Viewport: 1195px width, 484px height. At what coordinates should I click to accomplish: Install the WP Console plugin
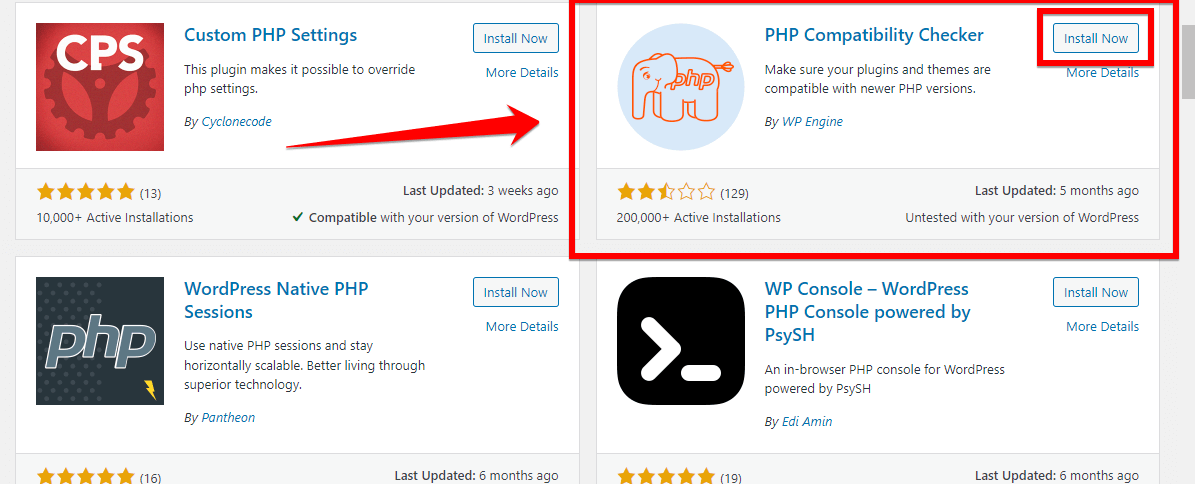tap(1095, 293)
